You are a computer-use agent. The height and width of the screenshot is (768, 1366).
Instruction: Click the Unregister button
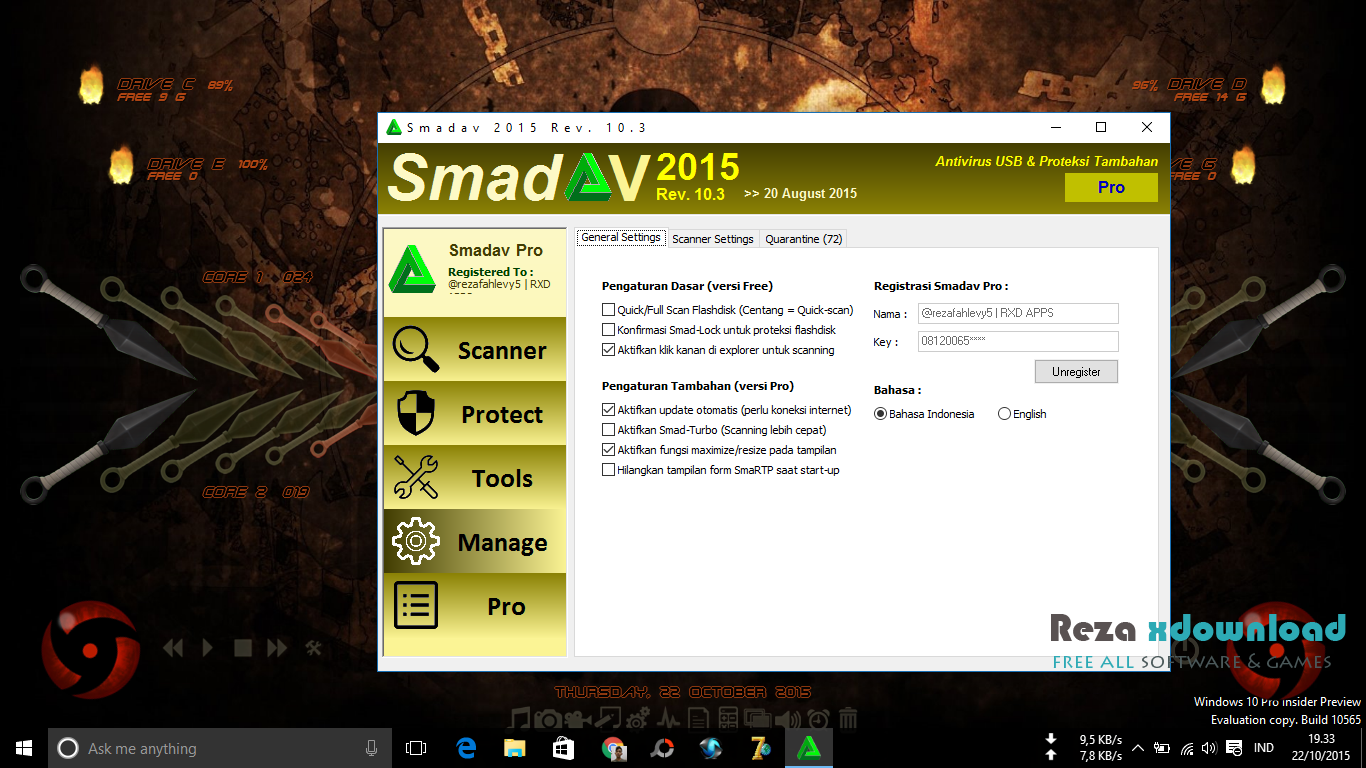pos(1076,372)
